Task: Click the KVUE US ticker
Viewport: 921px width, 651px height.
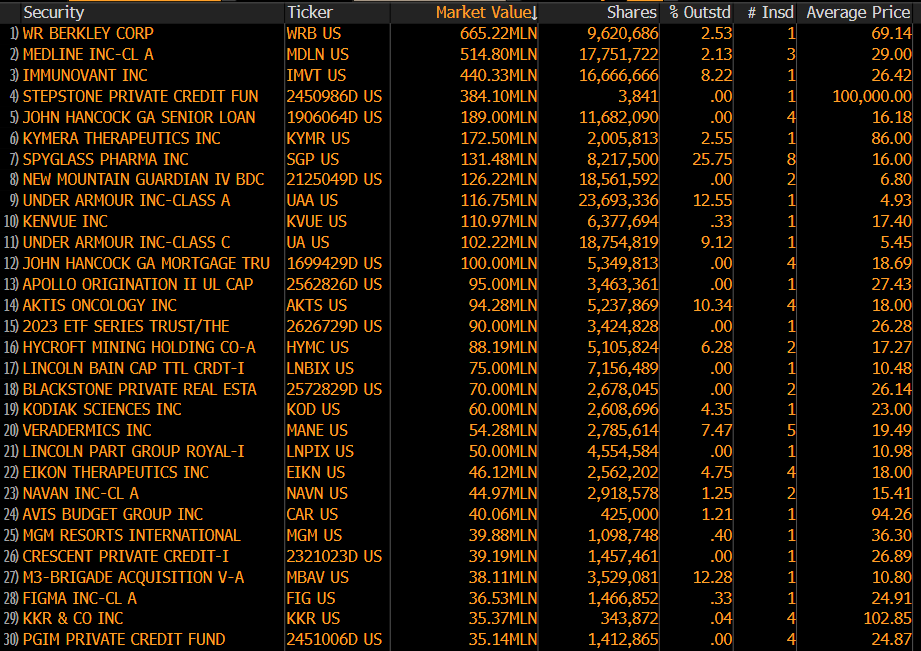Action: pyautogui.click(x=317, y=222)
